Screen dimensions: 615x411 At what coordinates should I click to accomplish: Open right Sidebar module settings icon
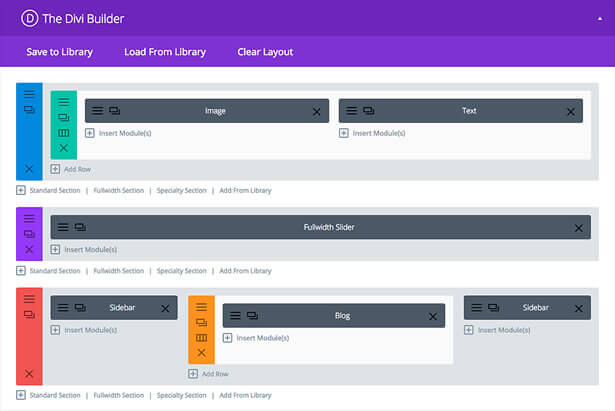pyautogui.click(x=477, y=307)
